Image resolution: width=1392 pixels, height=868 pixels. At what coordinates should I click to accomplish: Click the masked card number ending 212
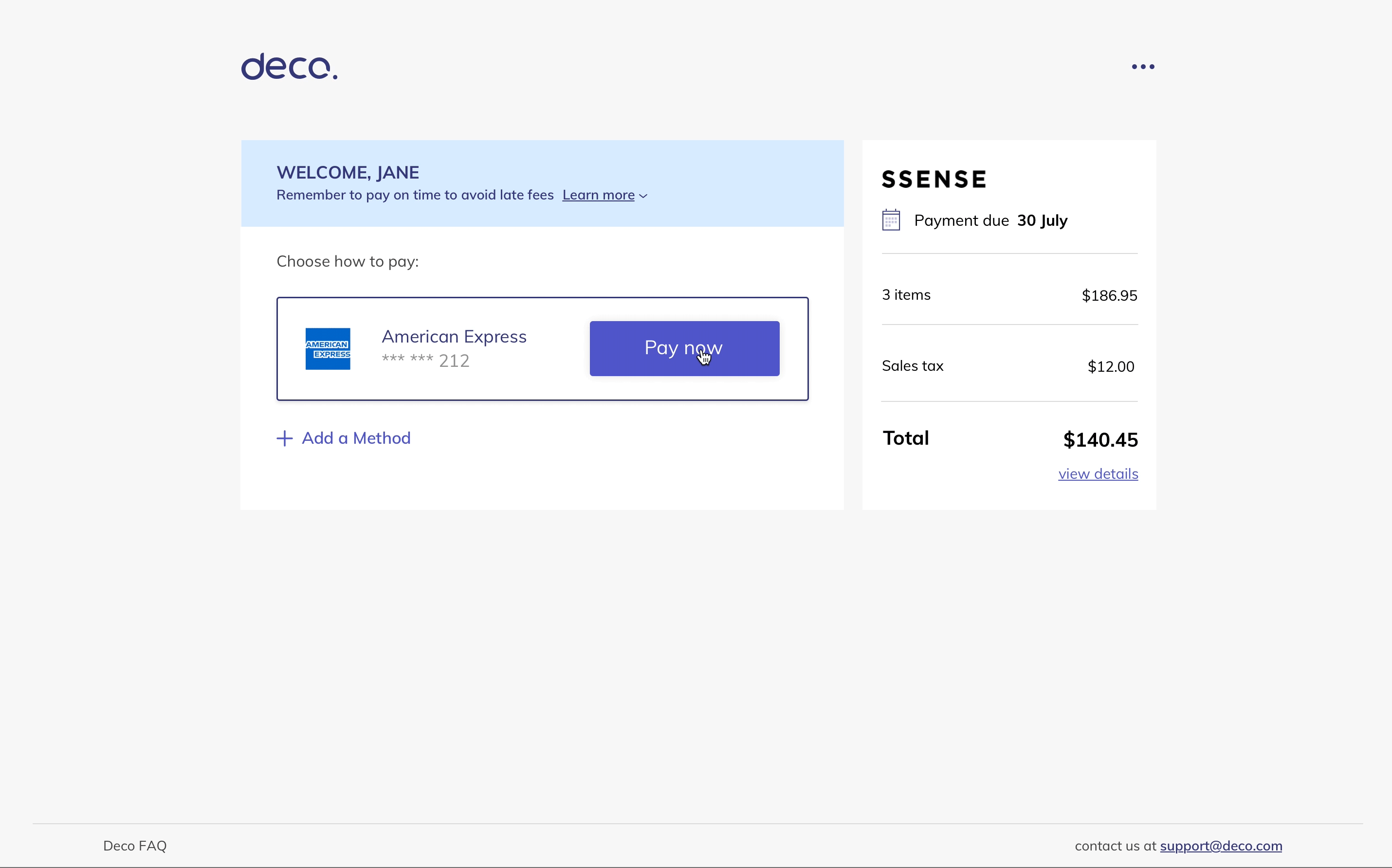tap(425, 361)
